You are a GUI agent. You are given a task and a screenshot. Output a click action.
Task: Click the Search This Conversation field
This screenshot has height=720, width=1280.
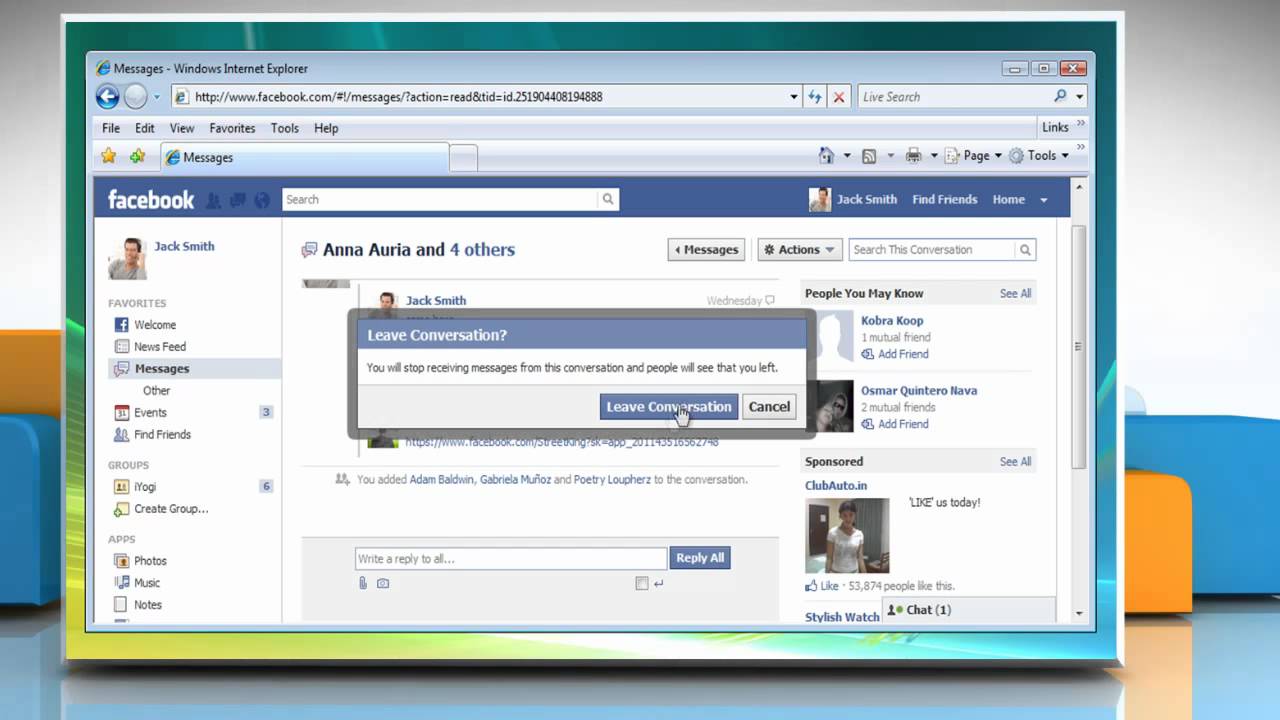[932, 250]
